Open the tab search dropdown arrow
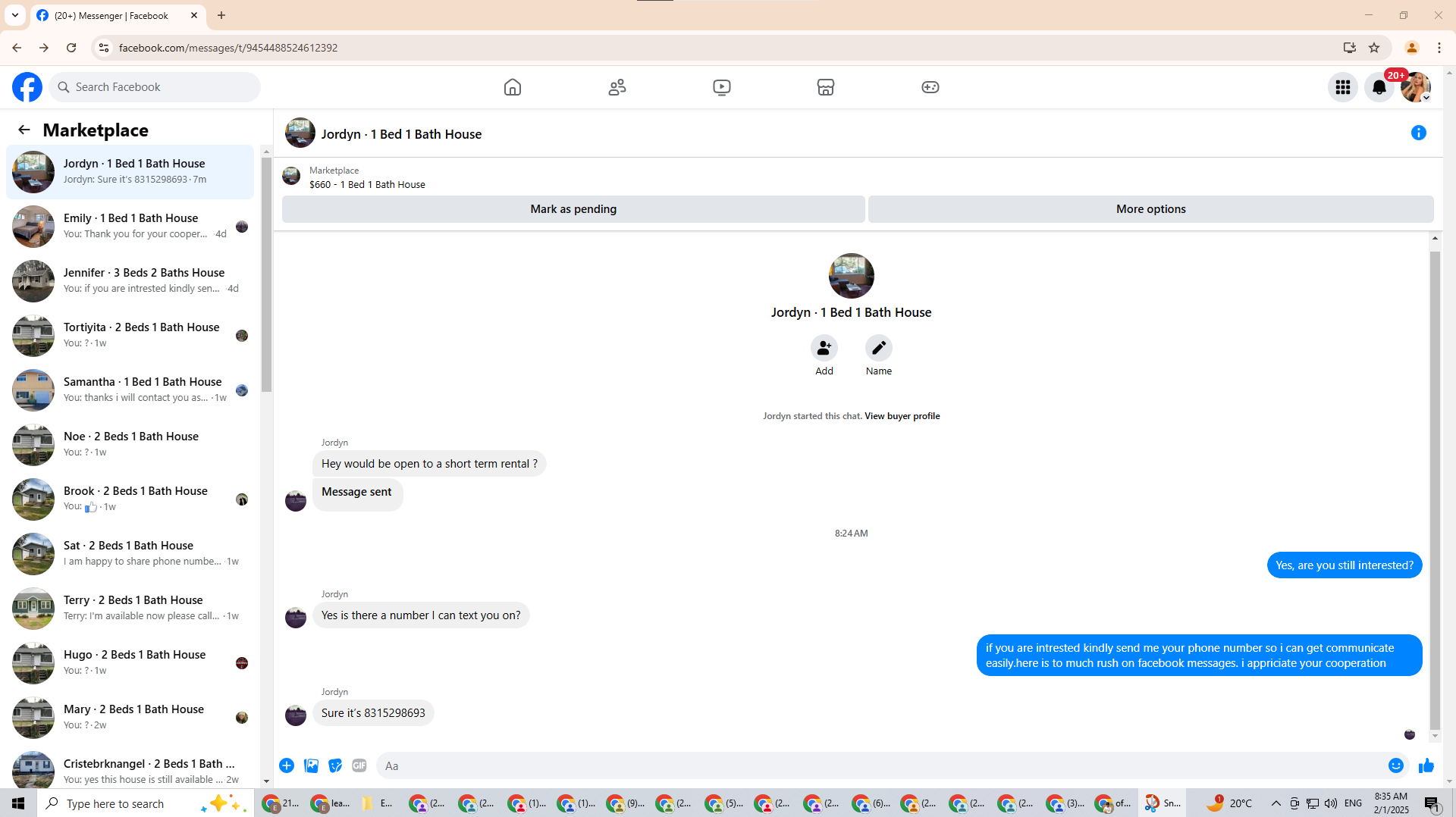1456x817 pixels. pyautogui.click(x=15, y=15)
